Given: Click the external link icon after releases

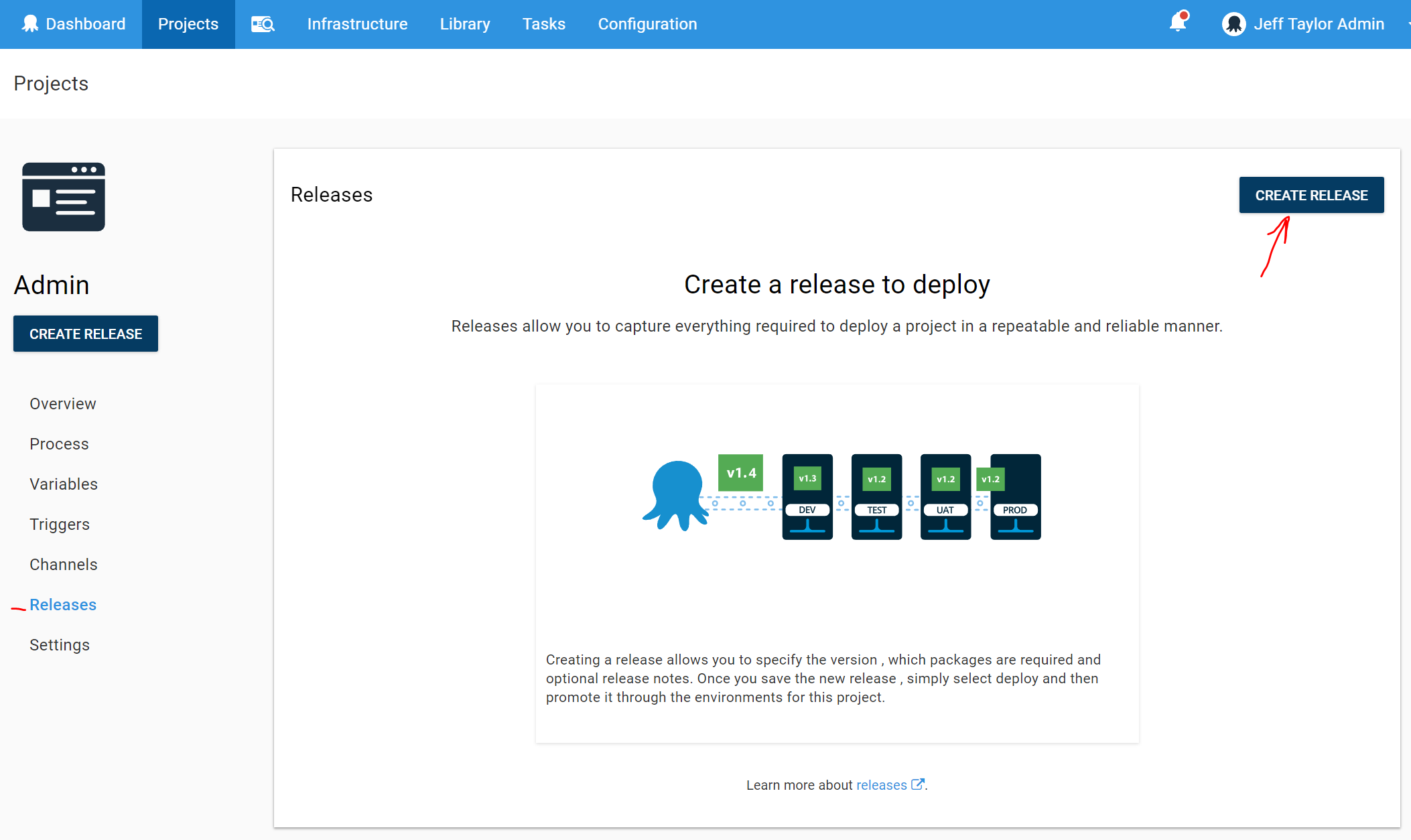Looking at the screenshot, I should [x=917, y=784].
